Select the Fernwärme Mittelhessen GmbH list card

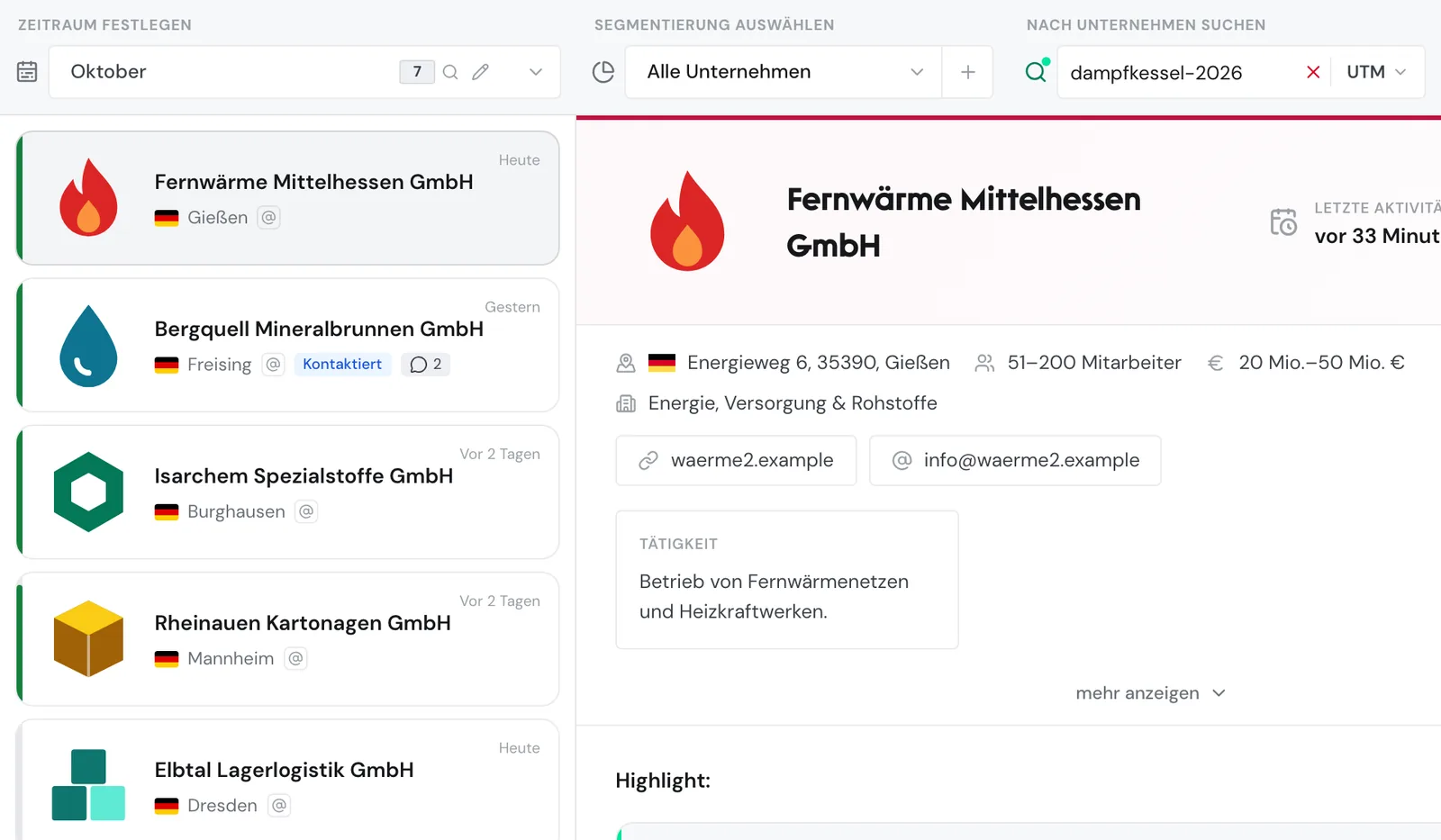coord(288,198)
